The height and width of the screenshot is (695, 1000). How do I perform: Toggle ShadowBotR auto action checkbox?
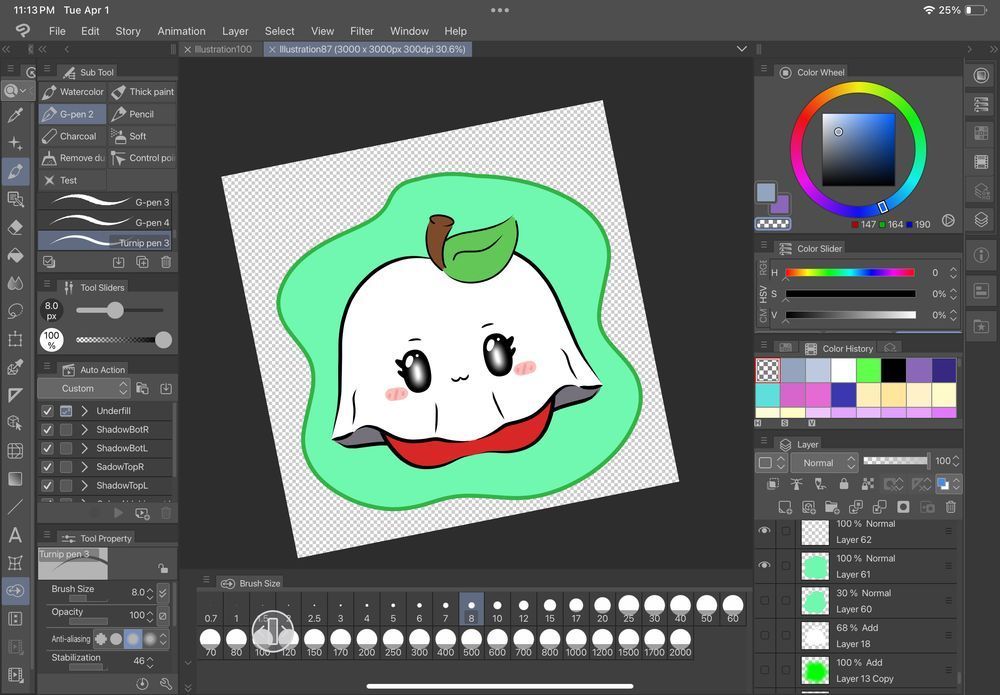tap(47, 430)
